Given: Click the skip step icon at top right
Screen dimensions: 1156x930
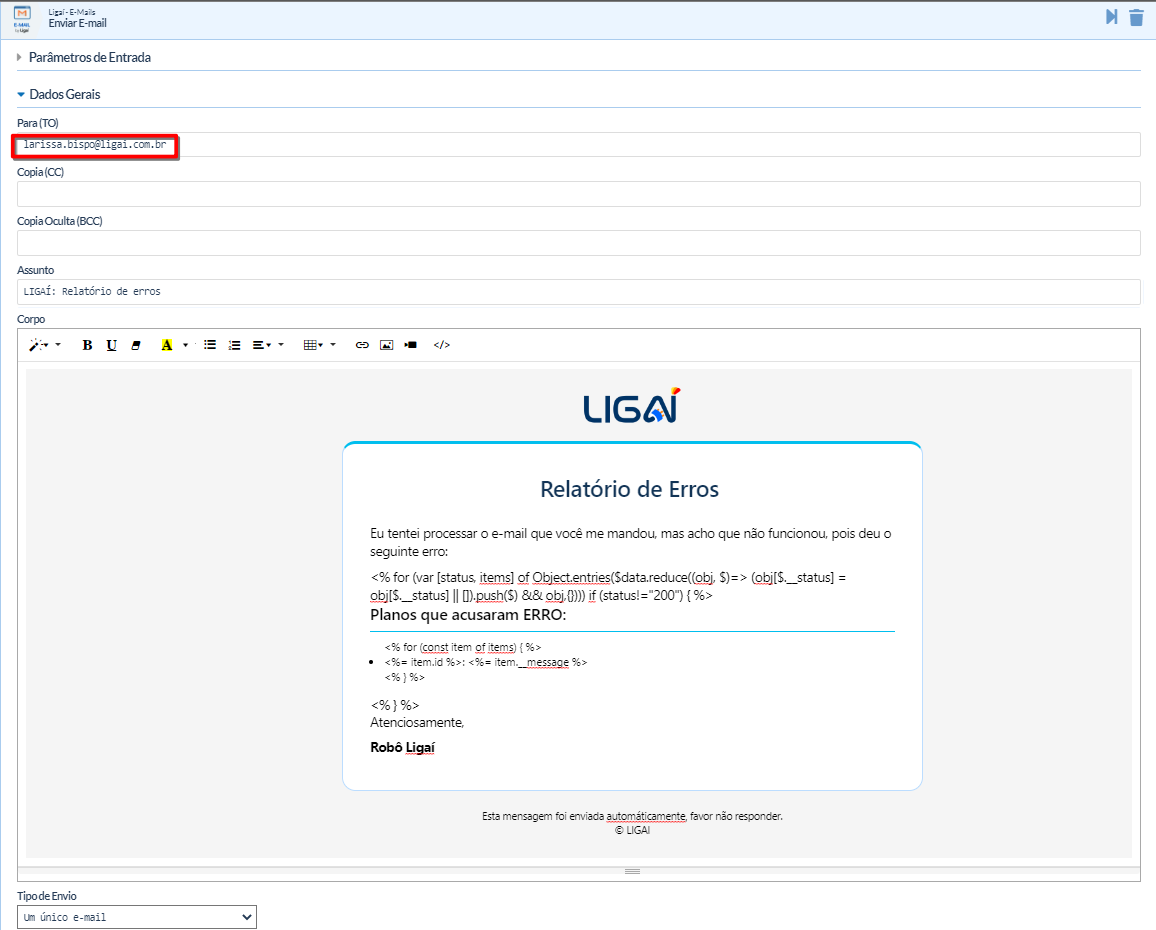Looking at the screenshot, I should pyautogui.click(x=1112, y=17).
